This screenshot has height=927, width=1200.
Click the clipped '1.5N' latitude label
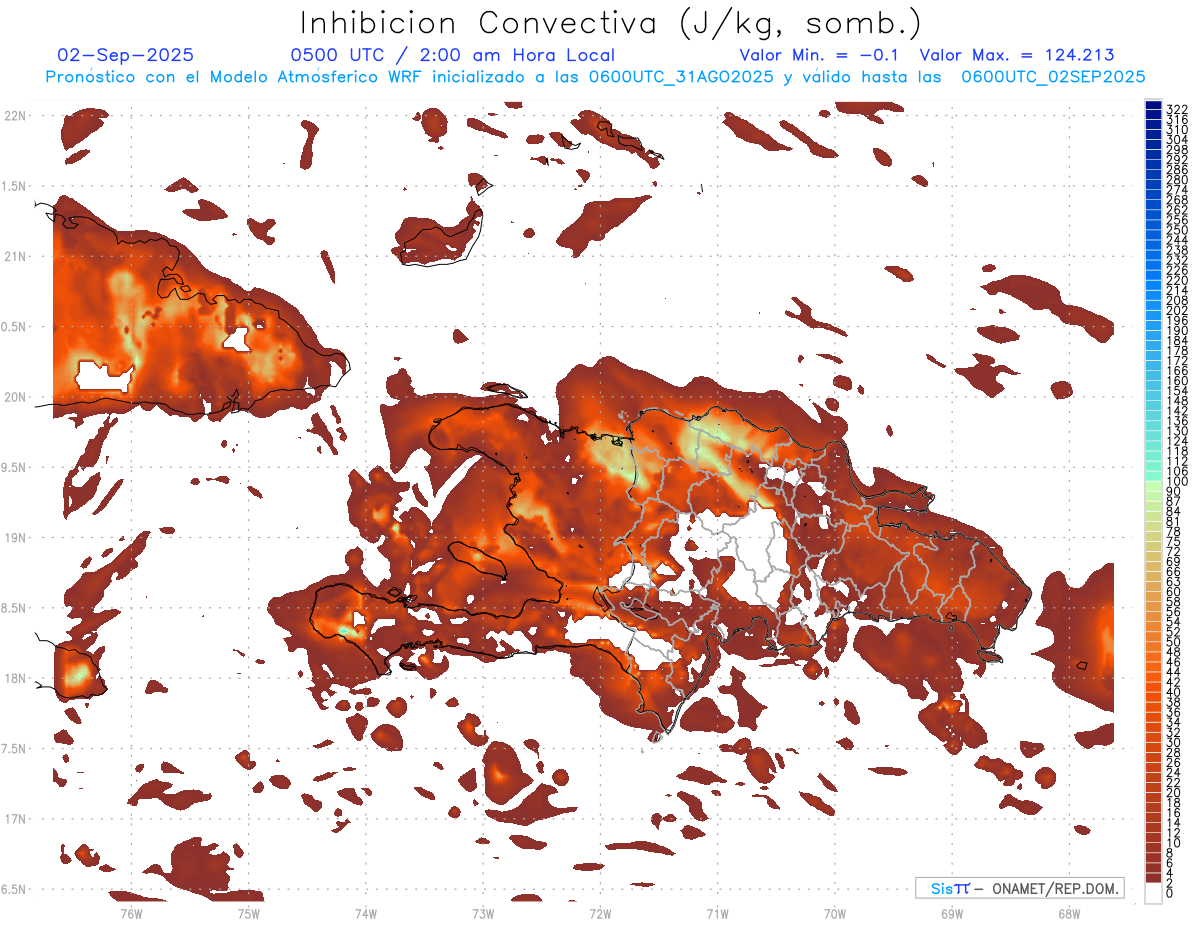[x=13, y=187]
